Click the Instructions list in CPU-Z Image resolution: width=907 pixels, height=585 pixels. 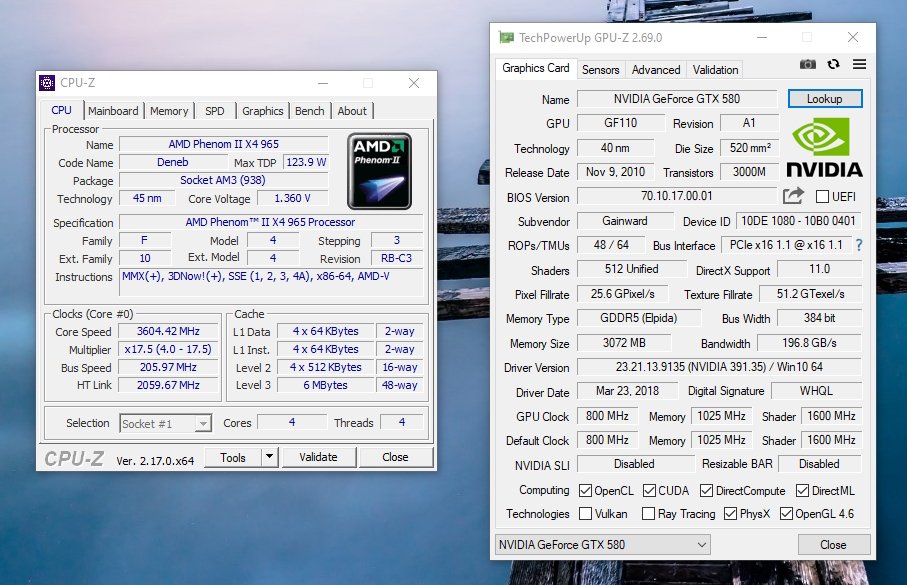pos(271,283)
